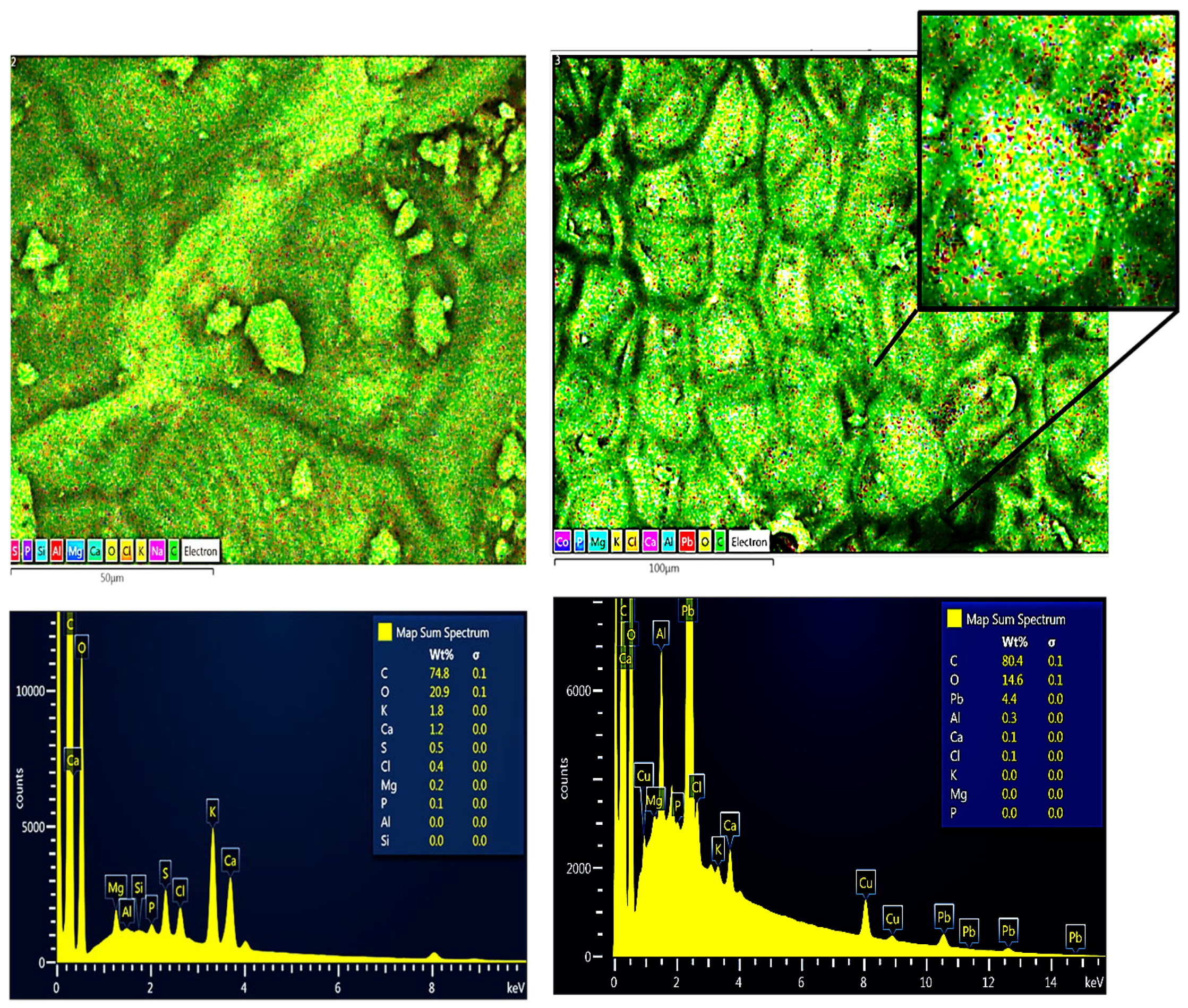
Task: Click the Mg peak label in the left spectrum
Action: pyautogui.click(x=115, y=887)
